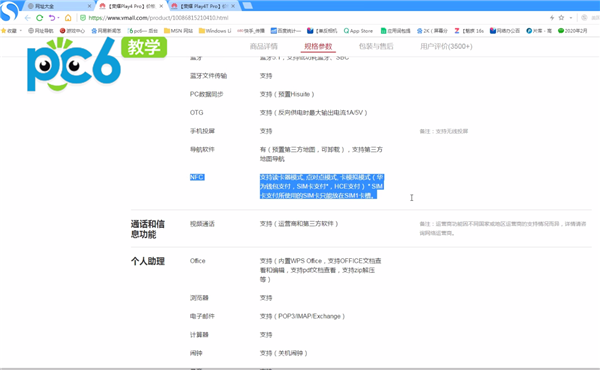Viewport: 600px width, 370px height.
Task: Switch to the 包装与售后 page tab
Action: coord(376,46)
